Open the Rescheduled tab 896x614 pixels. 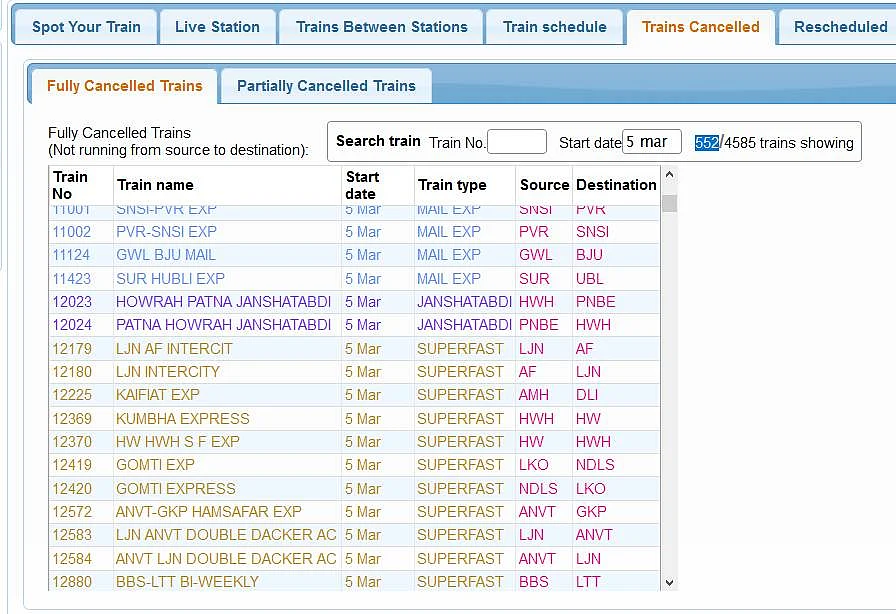(840, 27)
